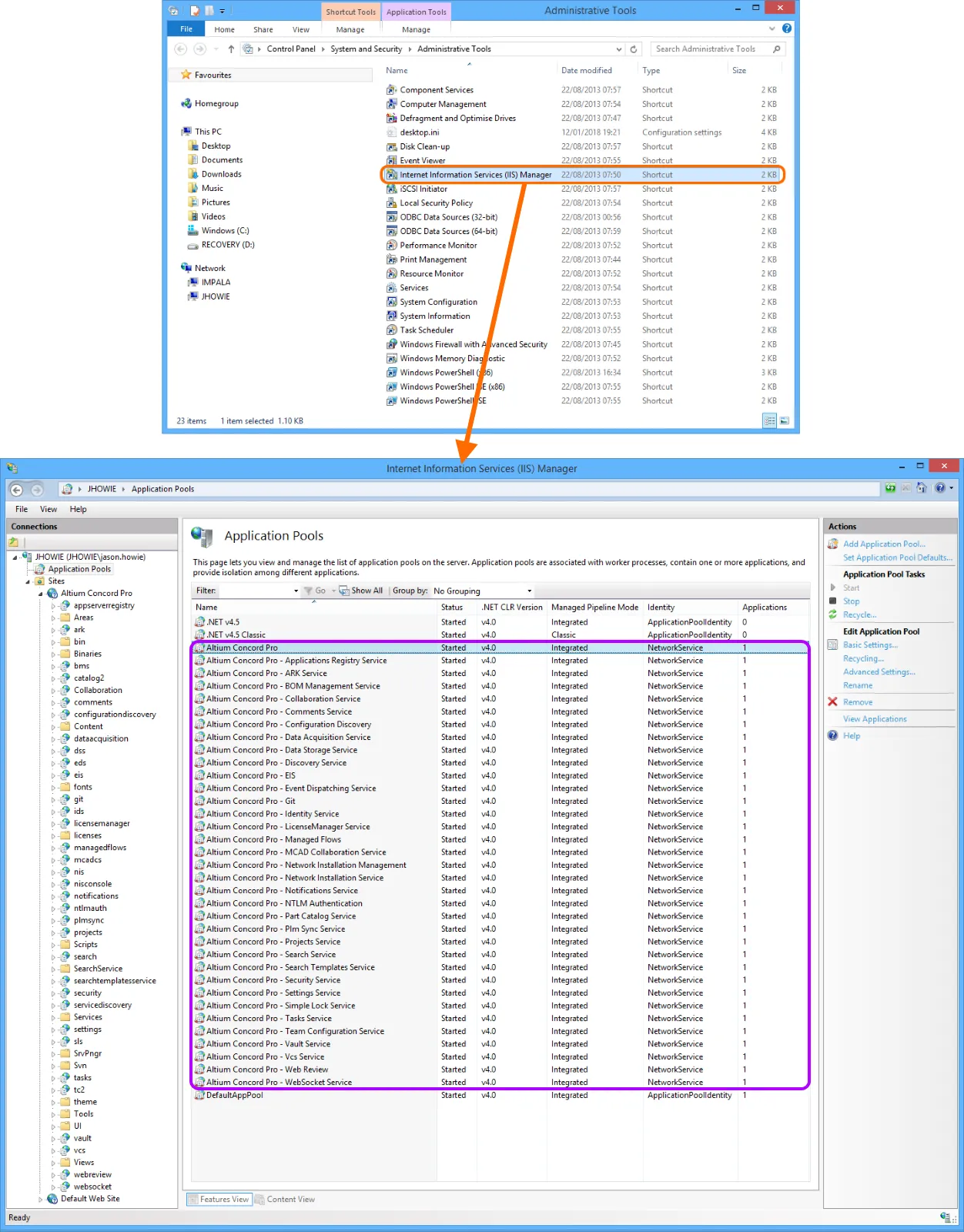964x1232 pixels.
Task: Open Explorer address bar history dropdown
Action: click(x=618, y=49)
